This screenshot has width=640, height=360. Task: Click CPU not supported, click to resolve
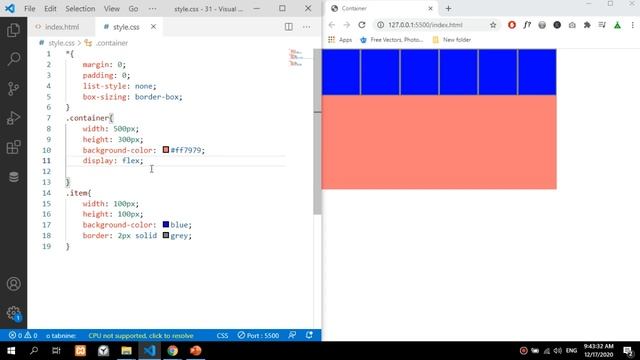tap(141, 336)
